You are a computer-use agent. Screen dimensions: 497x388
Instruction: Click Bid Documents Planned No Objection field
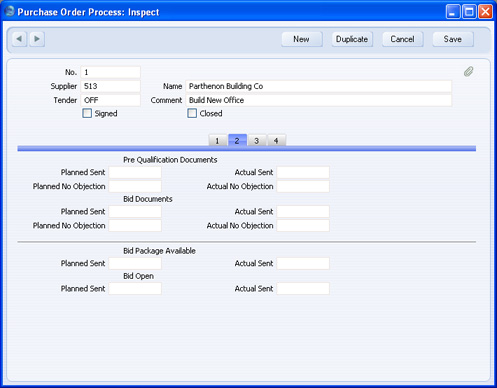(135, 226)
